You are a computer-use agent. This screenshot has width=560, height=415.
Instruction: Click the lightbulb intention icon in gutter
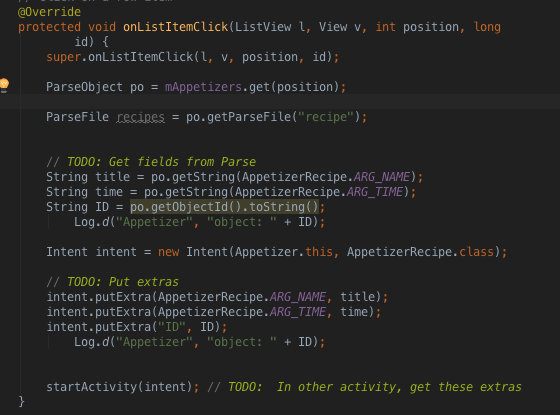tap(4, 85)
